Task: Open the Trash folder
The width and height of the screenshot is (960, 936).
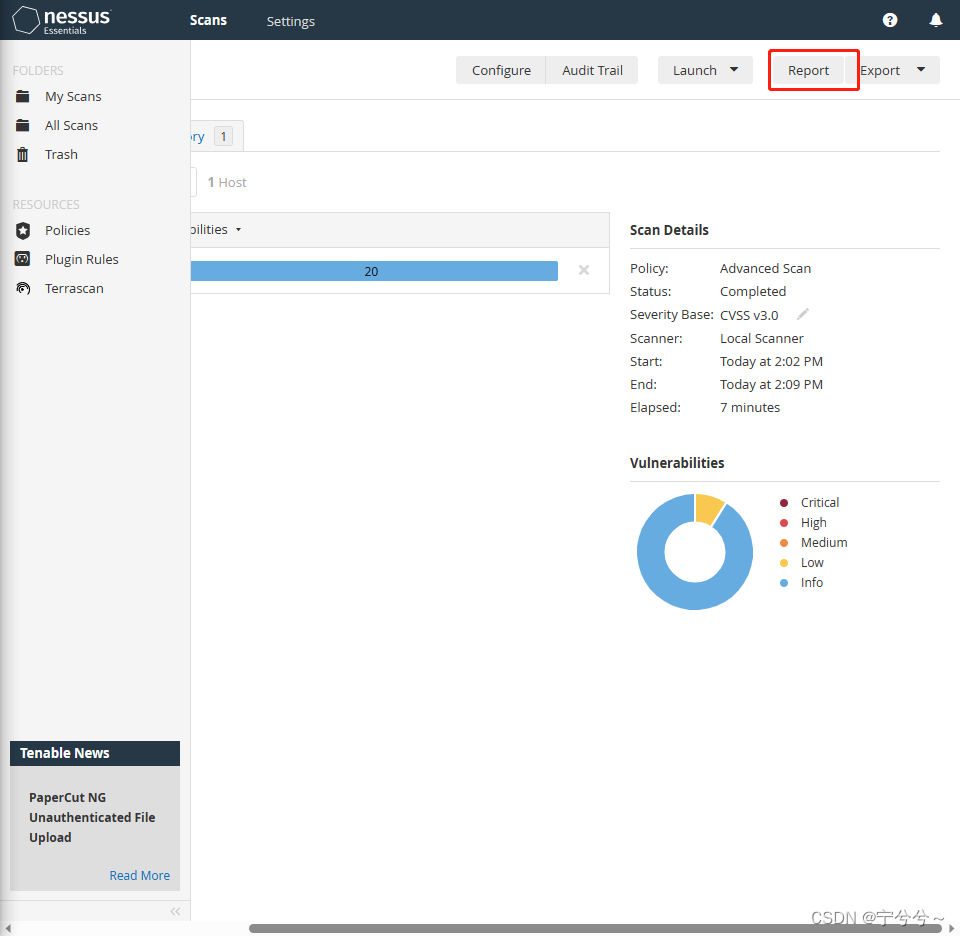Action: (x=61, y=154)
